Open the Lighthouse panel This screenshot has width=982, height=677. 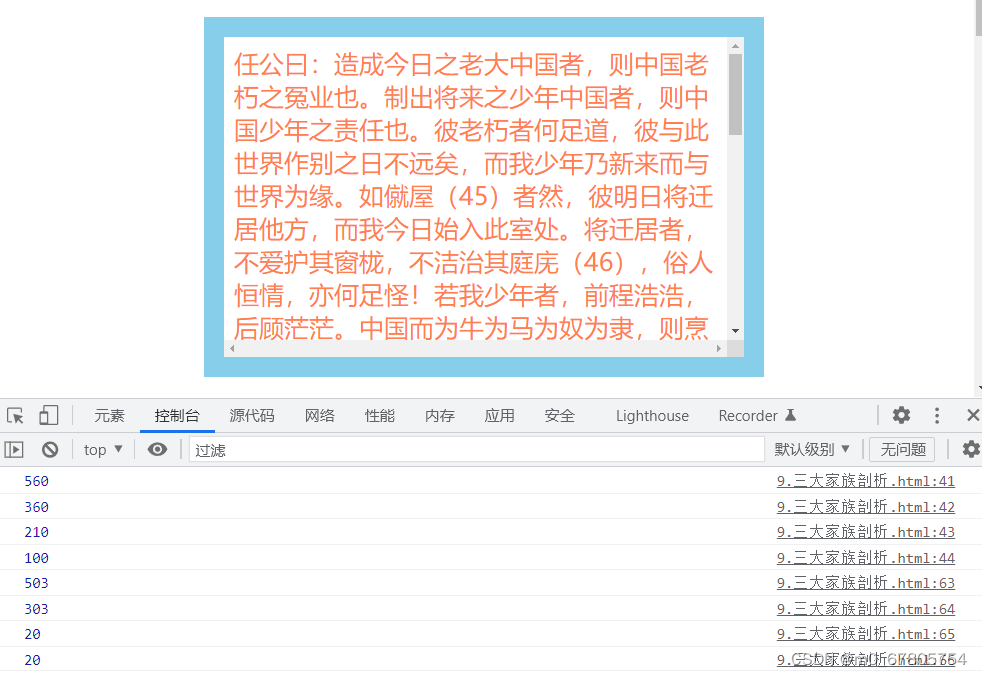tap(651, 415)
